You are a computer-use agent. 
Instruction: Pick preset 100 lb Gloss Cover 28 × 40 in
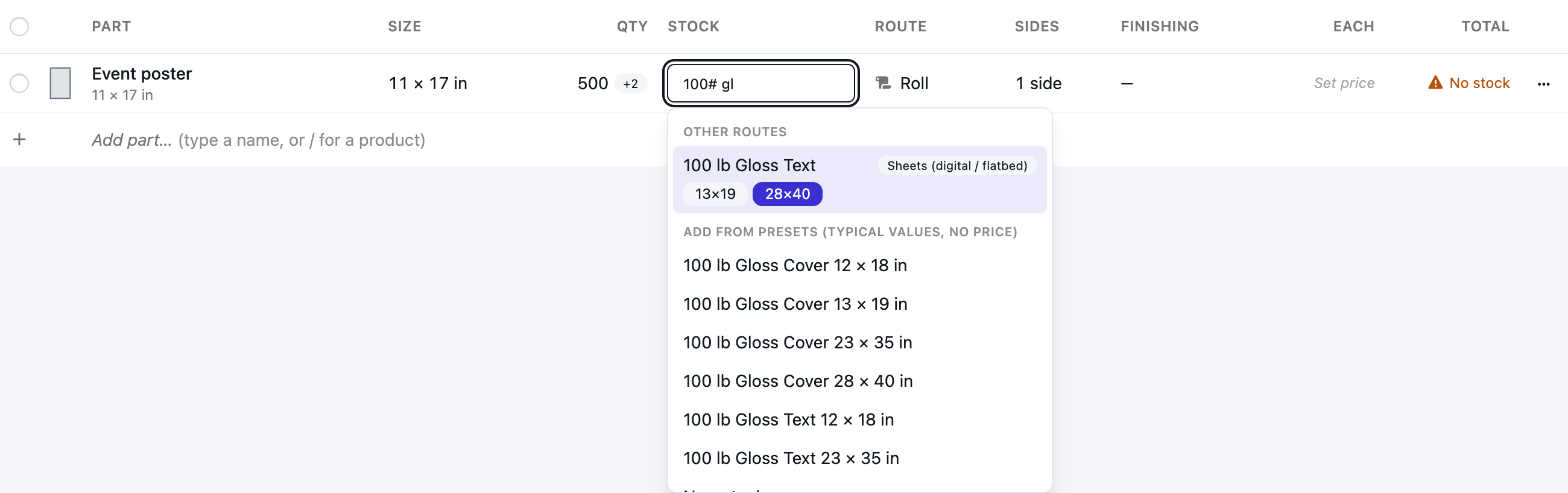pyautogui.click(x=859, y=381)
